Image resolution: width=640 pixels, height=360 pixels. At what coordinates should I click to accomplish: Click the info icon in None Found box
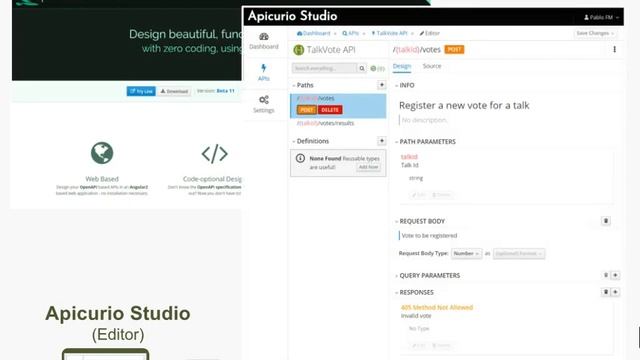tap(300, 158)
